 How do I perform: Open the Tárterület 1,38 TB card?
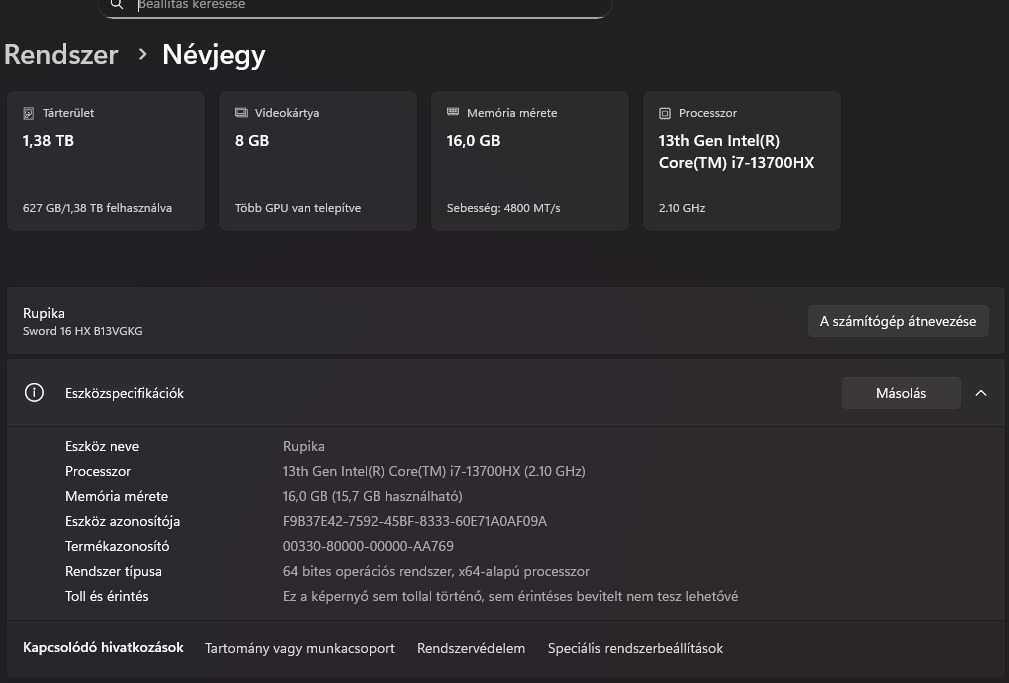point(106,161)
